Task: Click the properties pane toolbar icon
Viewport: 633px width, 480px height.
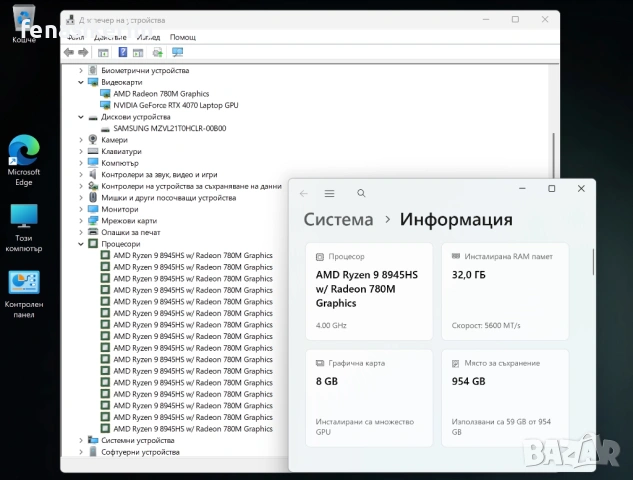Action: [138, 52]
